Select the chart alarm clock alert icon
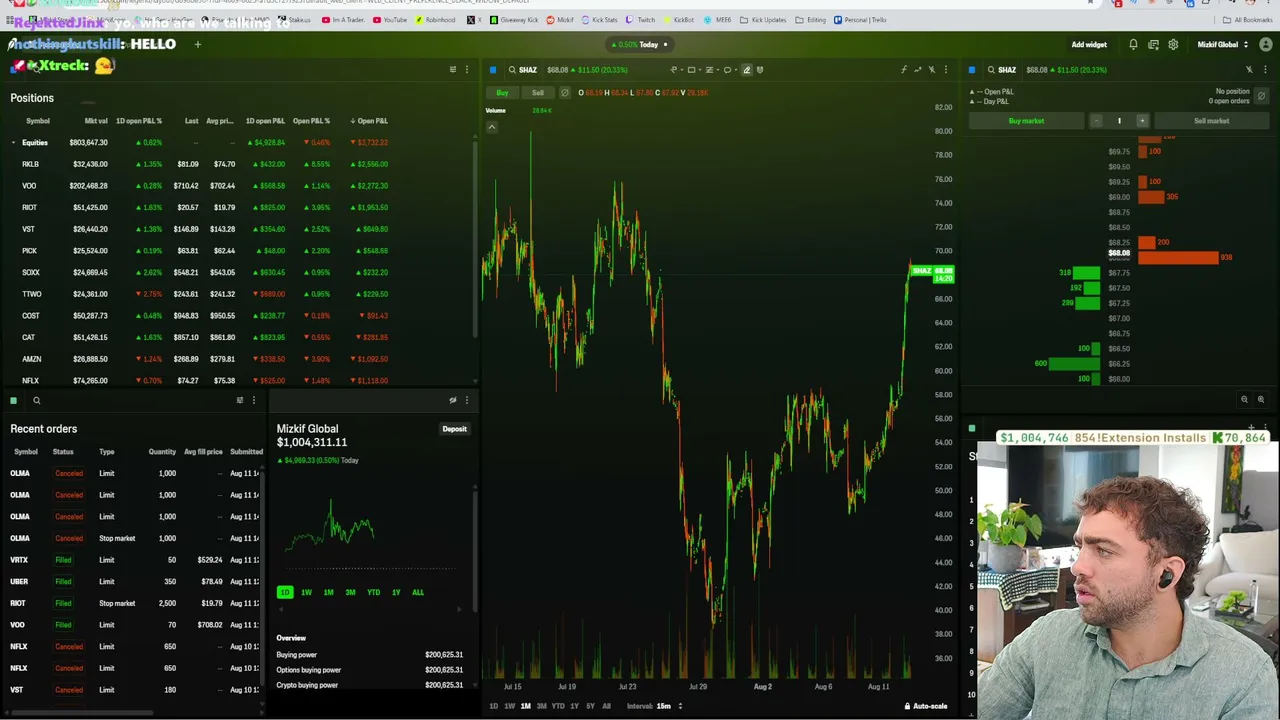Image resolution: width=1280 pixels, height=720 pixels. pyautogui.click(x=760, y=70)
